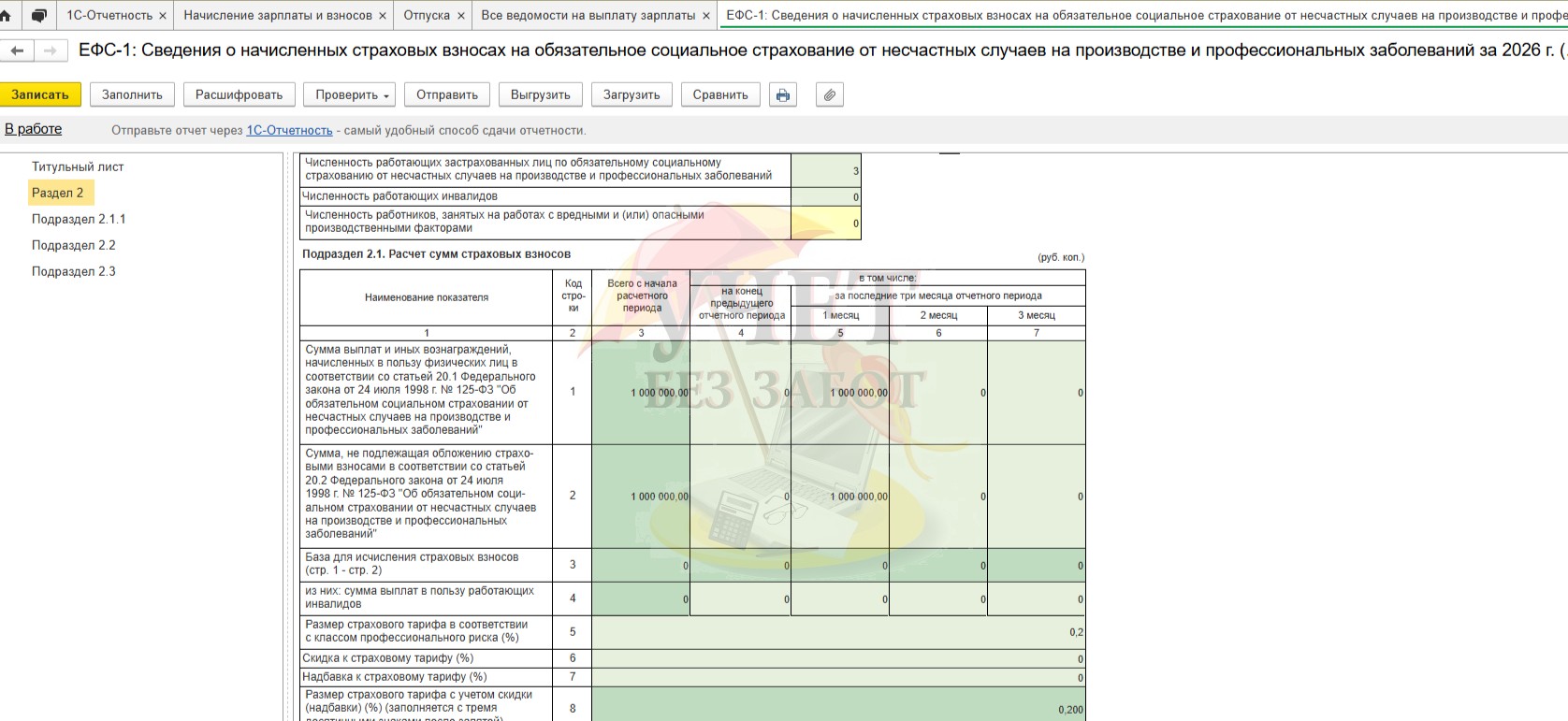The height and width of the screenshot is (721, 1568).
Task: Open Подраздел 2.1.1 in the section list
Action: 79,219
